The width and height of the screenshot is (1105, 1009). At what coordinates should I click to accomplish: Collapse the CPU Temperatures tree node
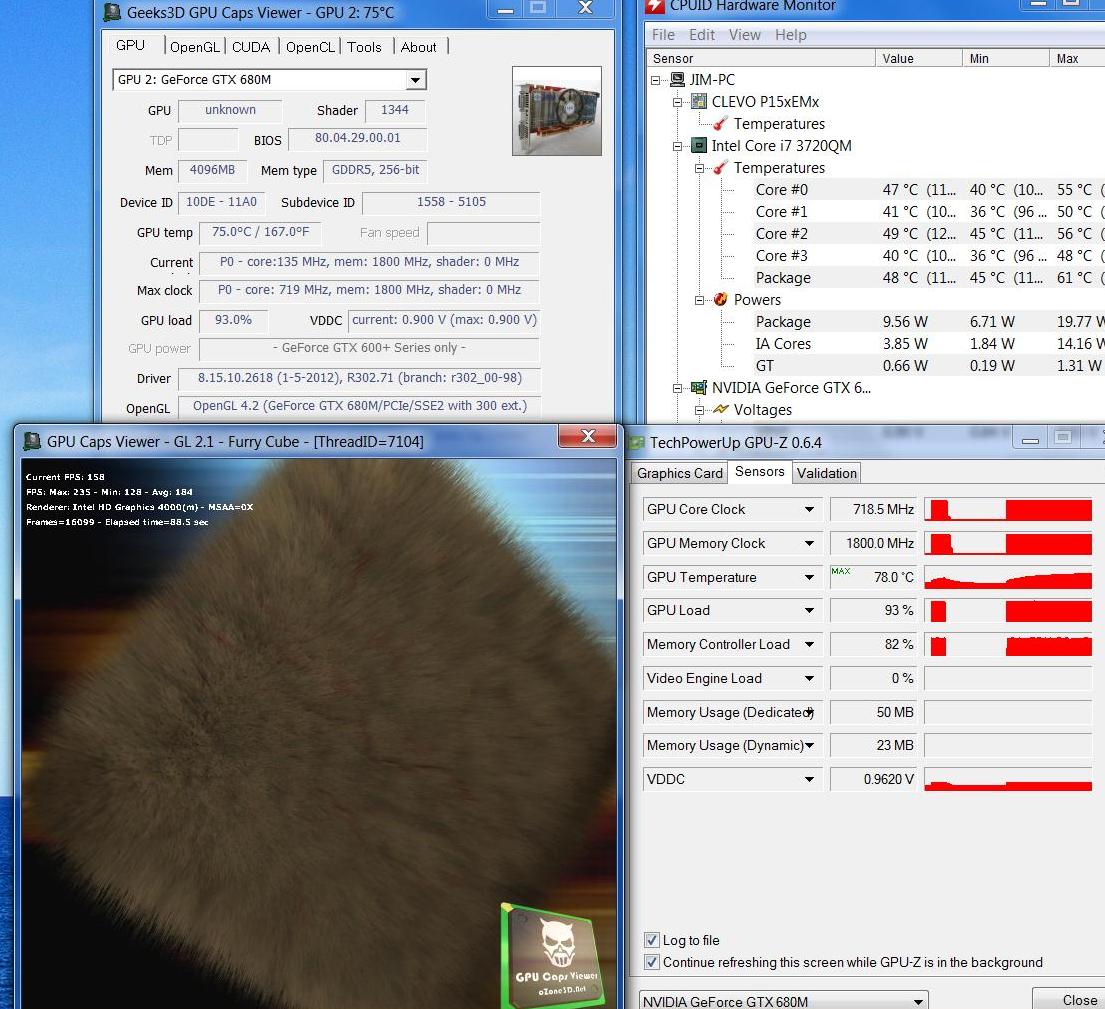pos(699,168)
